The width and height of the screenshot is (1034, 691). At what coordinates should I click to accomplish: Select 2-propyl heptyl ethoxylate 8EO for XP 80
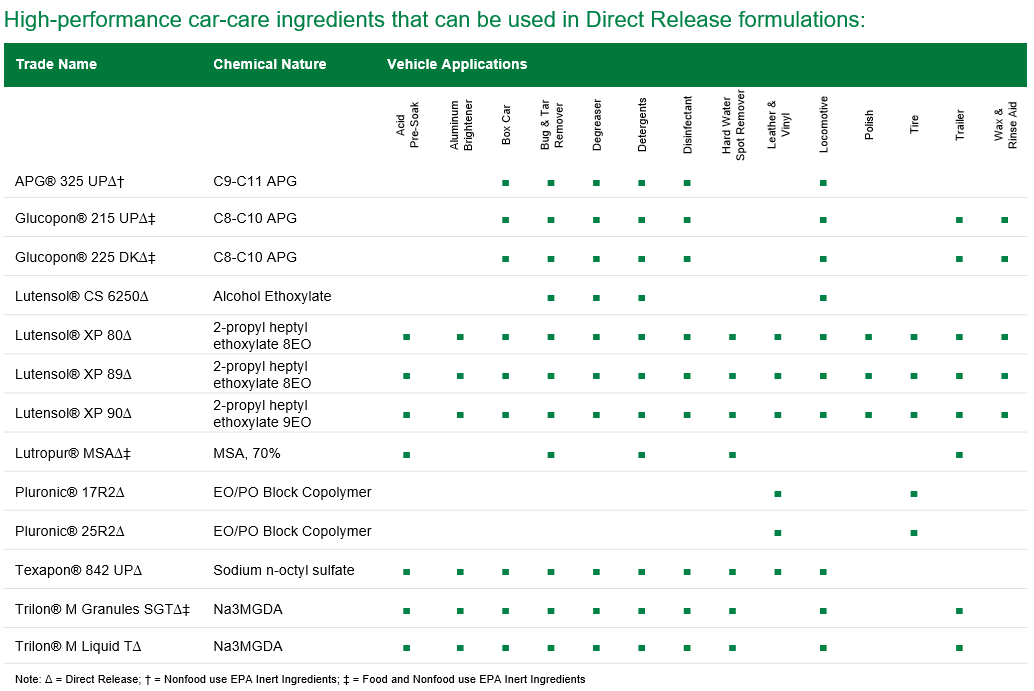coord(262,336)
